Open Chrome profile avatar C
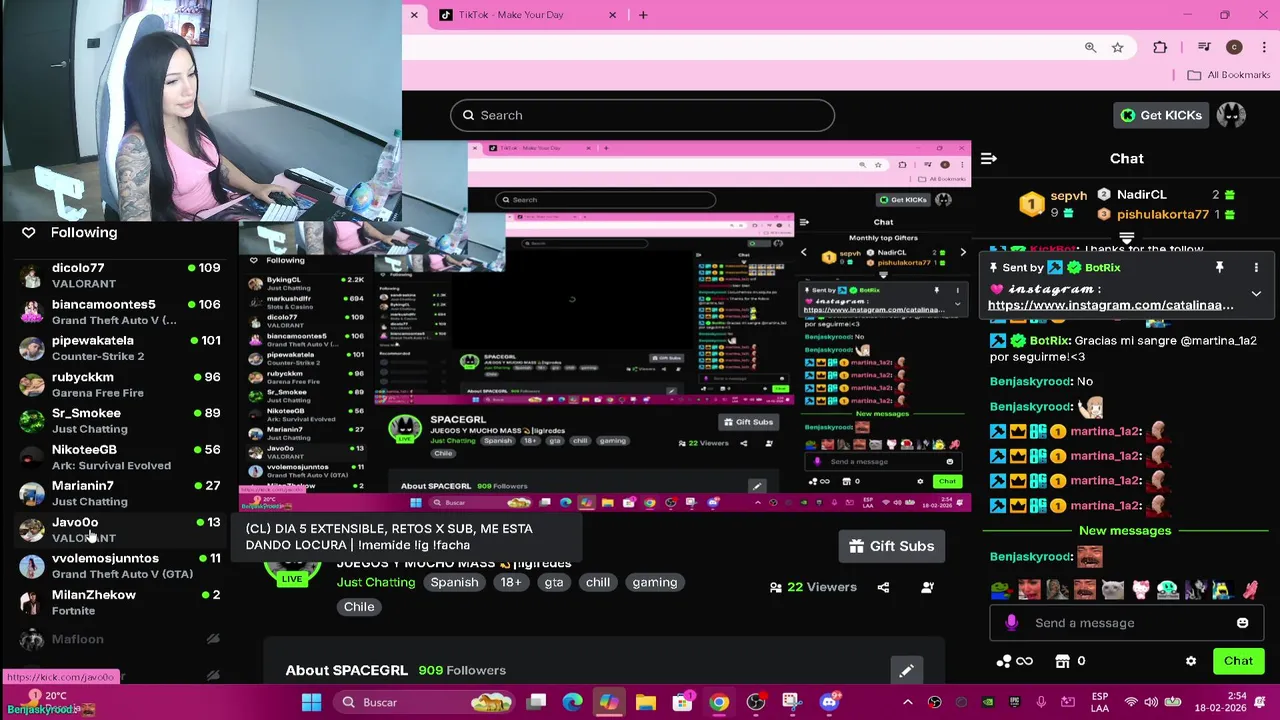 [1234, 47]
